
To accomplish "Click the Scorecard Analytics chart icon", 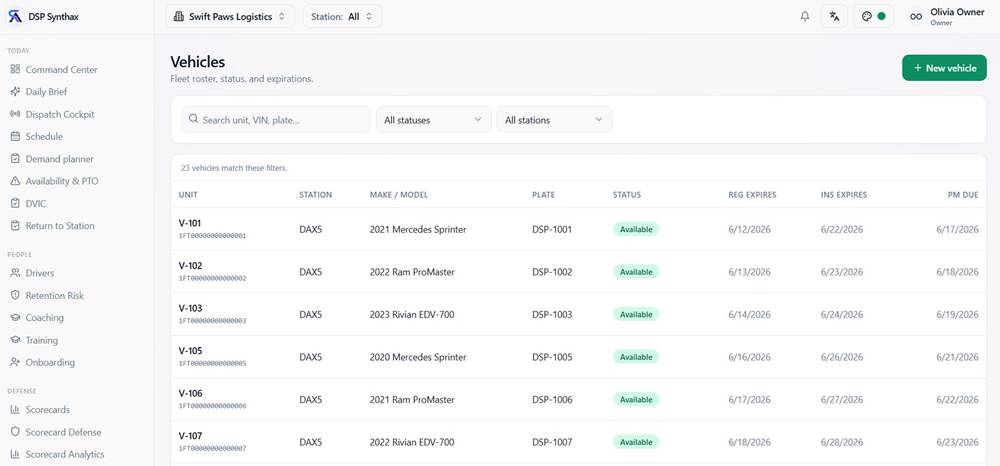I will pyautogui.click(x=15, y=454).
